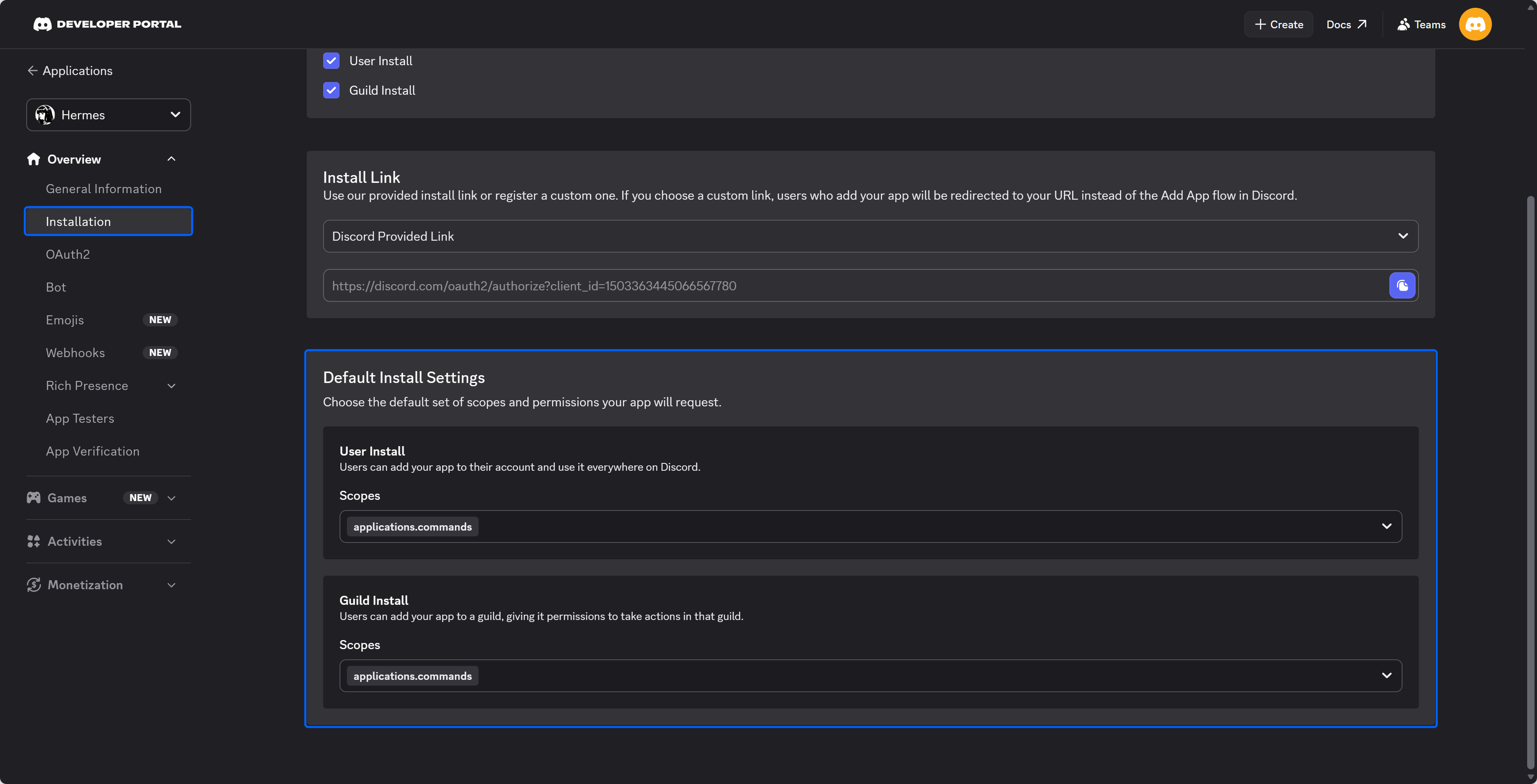Click the Discord logo in the header

(x=42, y=24)
